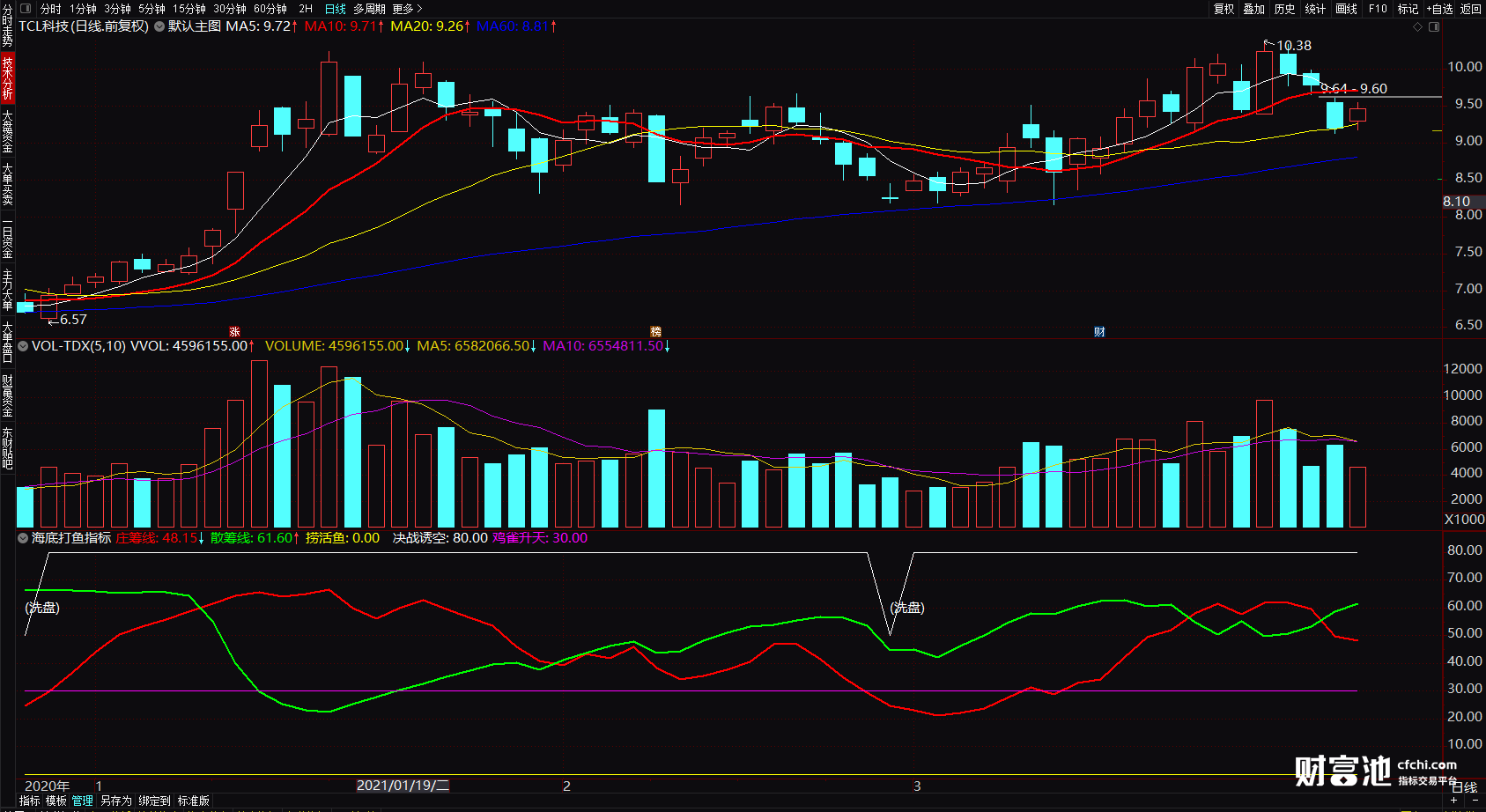Click the 日线 label at bottom right
This screenshot has width=1486, height=812.
pos(1464,787)
